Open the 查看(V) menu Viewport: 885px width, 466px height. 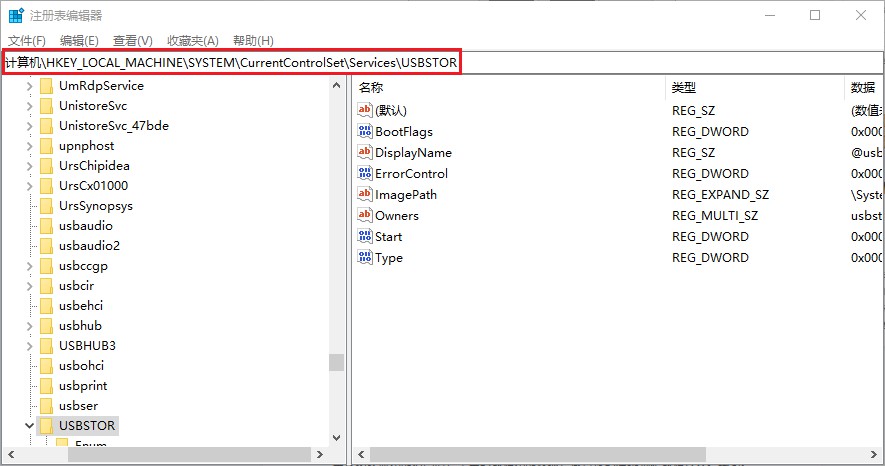point(132,41)
